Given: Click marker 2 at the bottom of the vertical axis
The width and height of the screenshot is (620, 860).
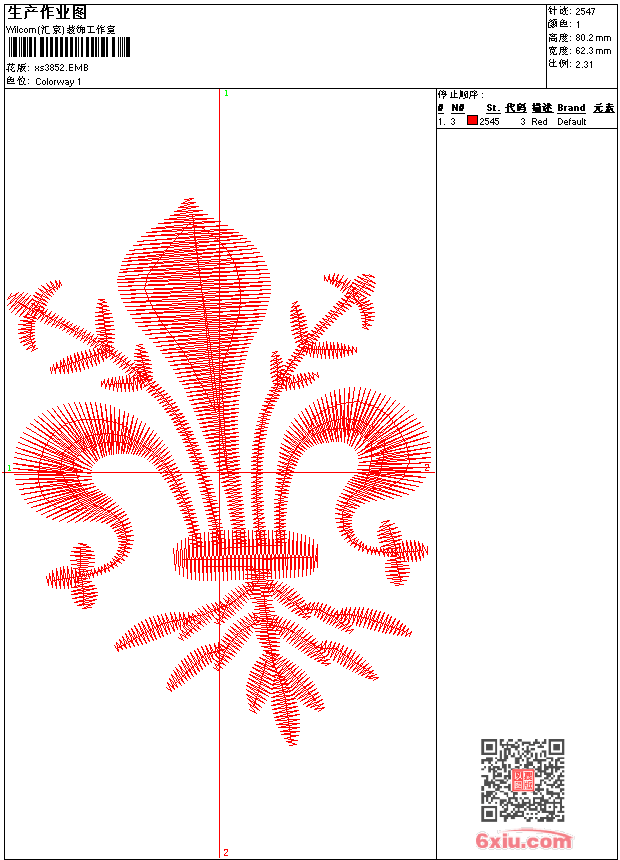Looking at the screenshot, I should click(226, 852).
